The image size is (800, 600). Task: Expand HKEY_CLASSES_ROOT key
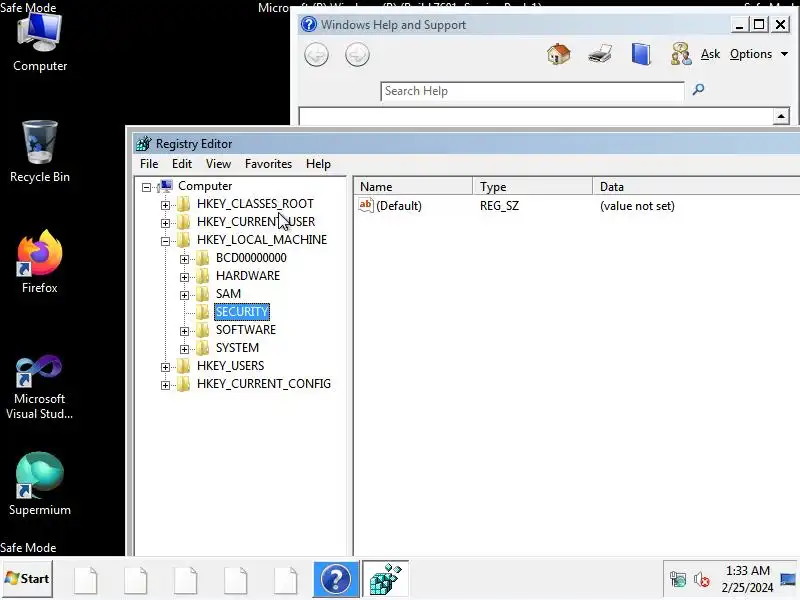[x=165, y=205]
